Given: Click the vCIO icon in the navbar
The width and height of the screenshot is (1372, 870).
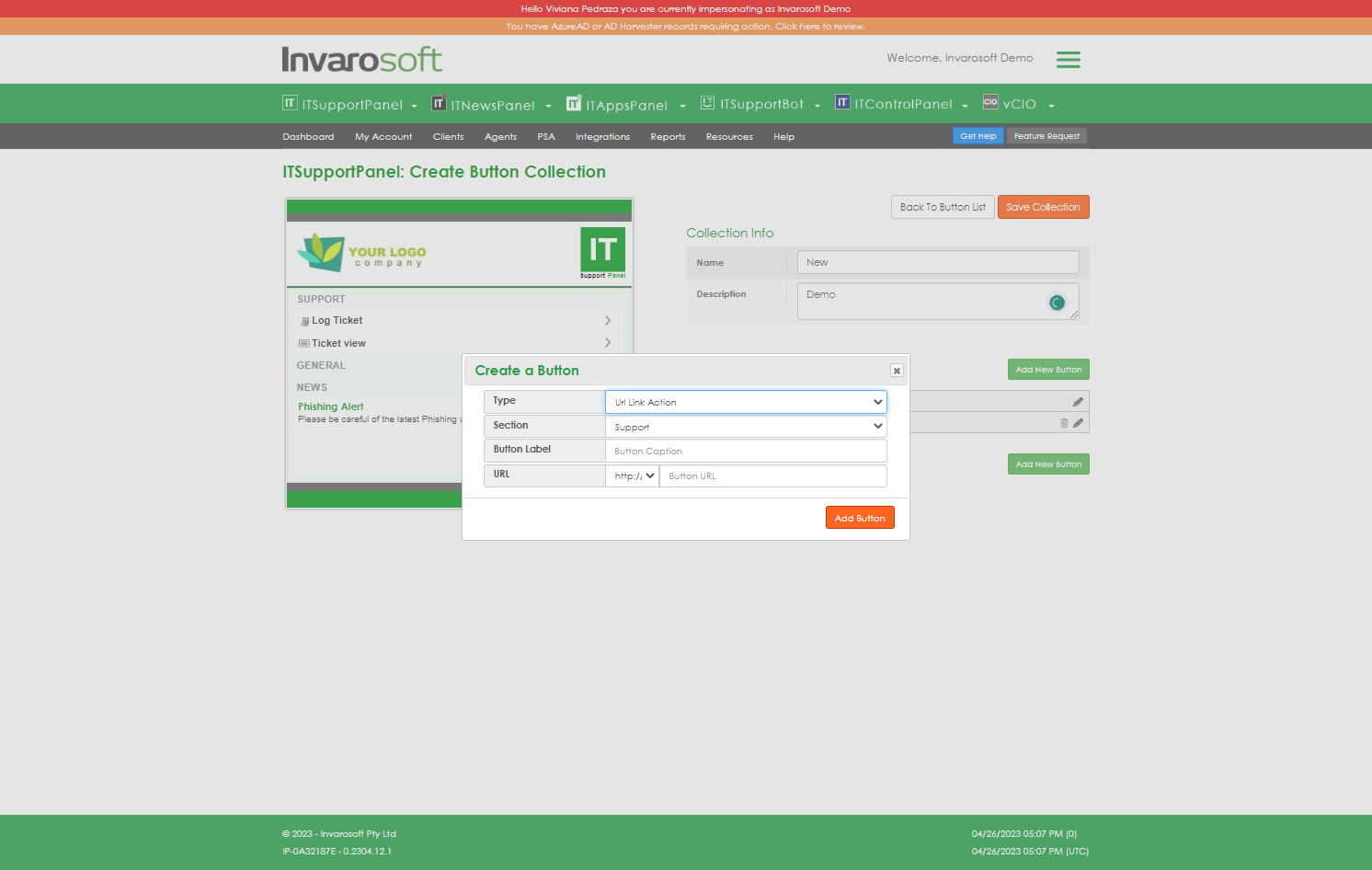Looking at the screenshot, I should pyautogui.click(x=990, y=102).
